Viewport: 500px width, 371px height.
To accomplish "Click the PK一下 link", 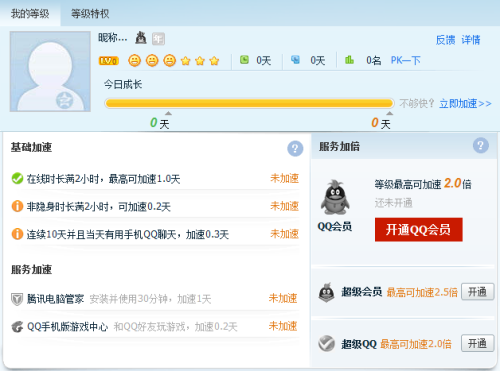I will tap(405, 60).
